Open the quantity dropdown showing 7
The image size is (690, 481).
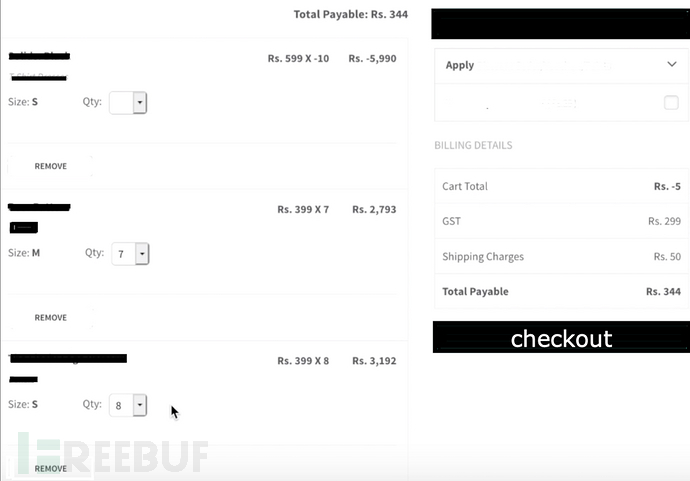click(x=130, y=254)
